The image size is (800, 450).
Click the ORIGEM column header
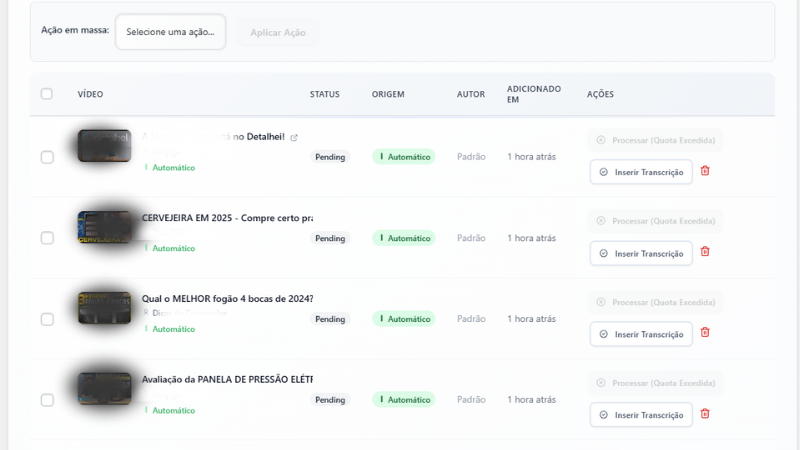(388, 94)
